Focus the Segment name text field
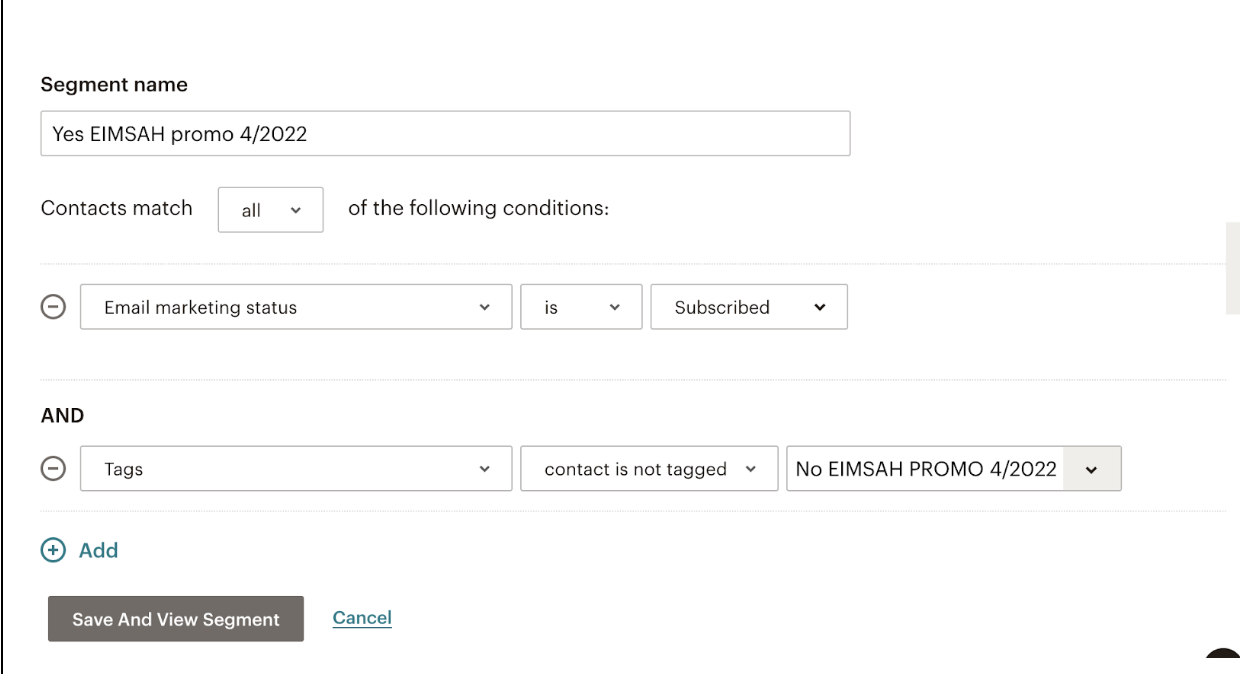Screen dimensions: 1246x674 (445, 134)
